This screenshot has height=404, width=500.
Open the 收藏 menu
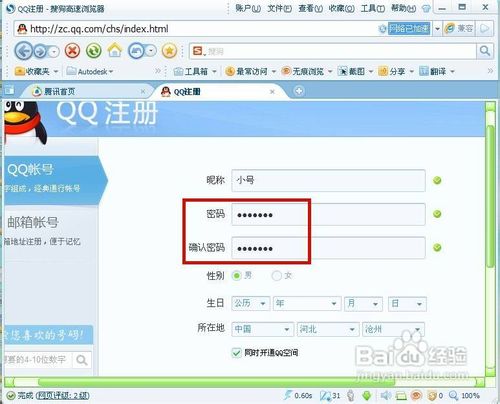tap(341, 8)
